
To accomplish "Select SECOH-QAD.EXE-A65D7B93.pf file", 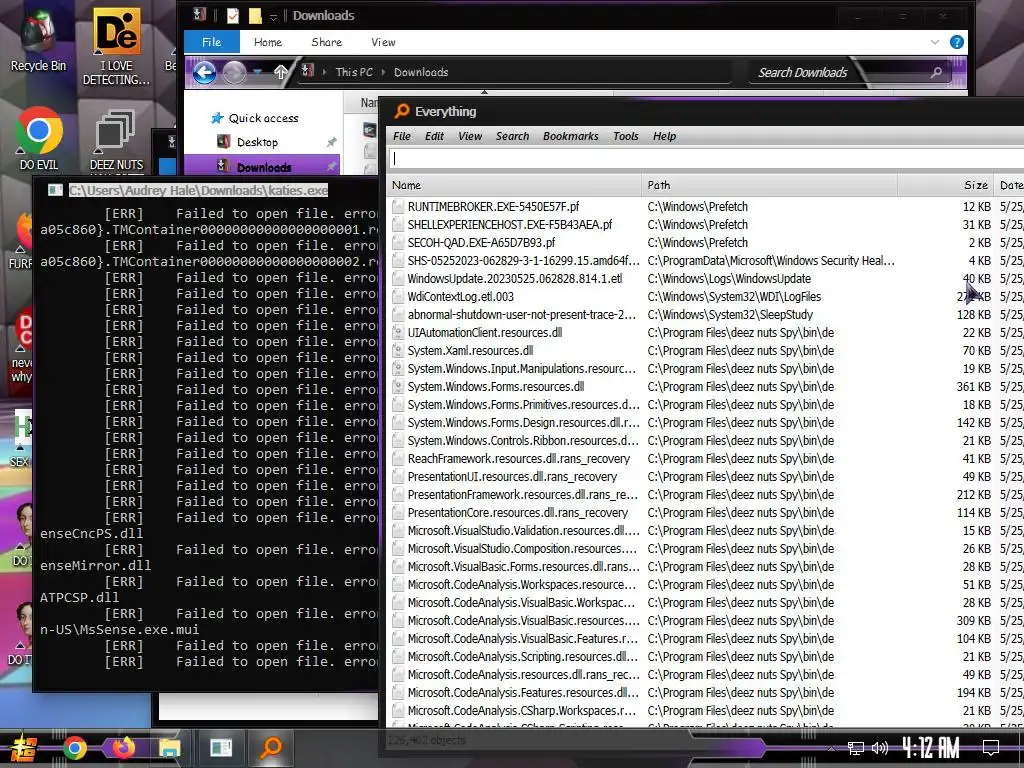I will (481, 242).
